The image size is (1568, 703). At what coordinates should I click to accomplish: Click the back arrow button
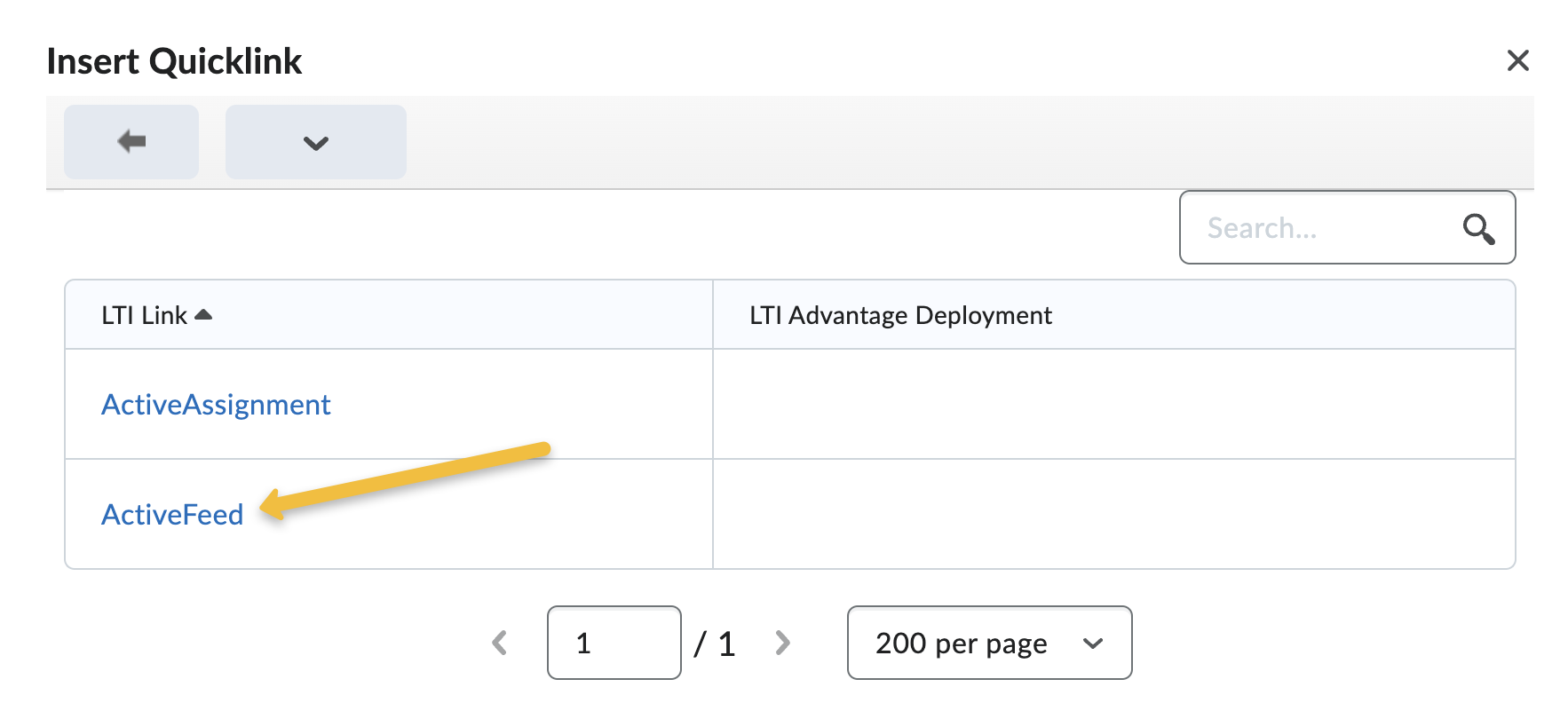click(x=131, y=142)
